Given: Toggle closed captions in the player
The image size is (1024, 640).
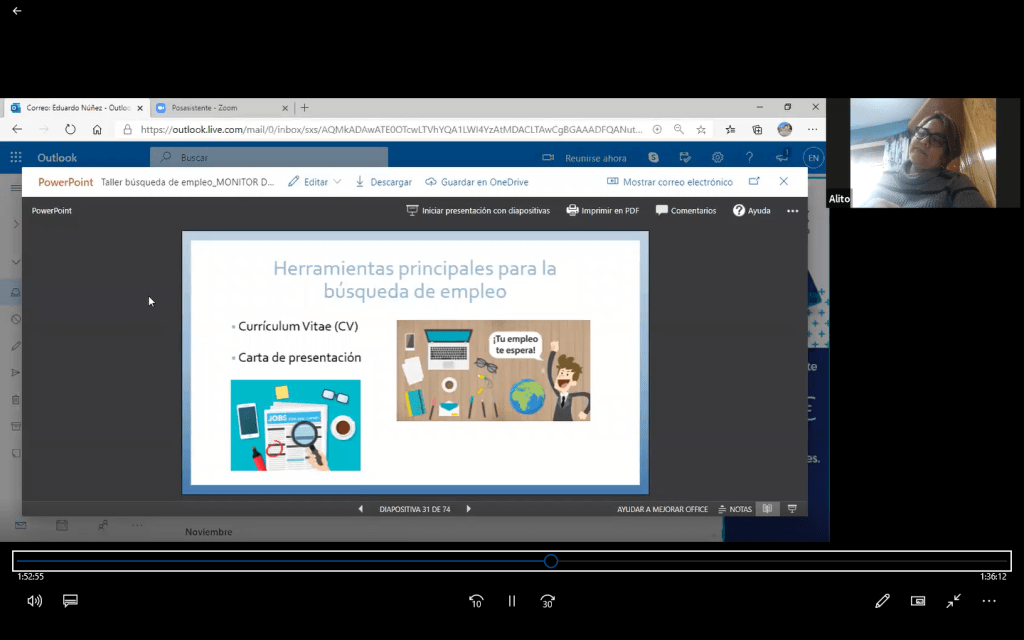Looking at the screenshot, I should 70,601.
